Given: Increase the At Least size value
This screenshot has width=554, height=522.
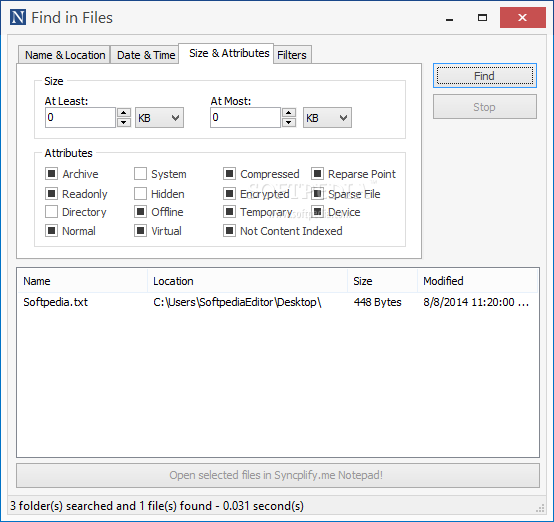Looking at the screenshot, I should [124, 113].
